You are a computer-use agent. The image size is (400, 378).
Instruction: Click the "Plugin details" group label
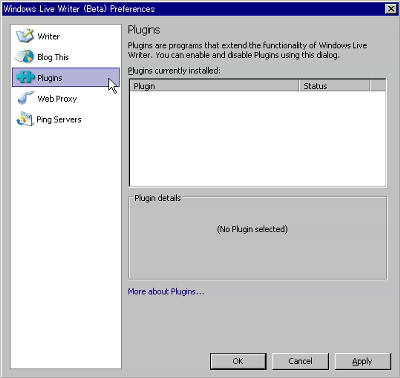click(x=157, y=198)
